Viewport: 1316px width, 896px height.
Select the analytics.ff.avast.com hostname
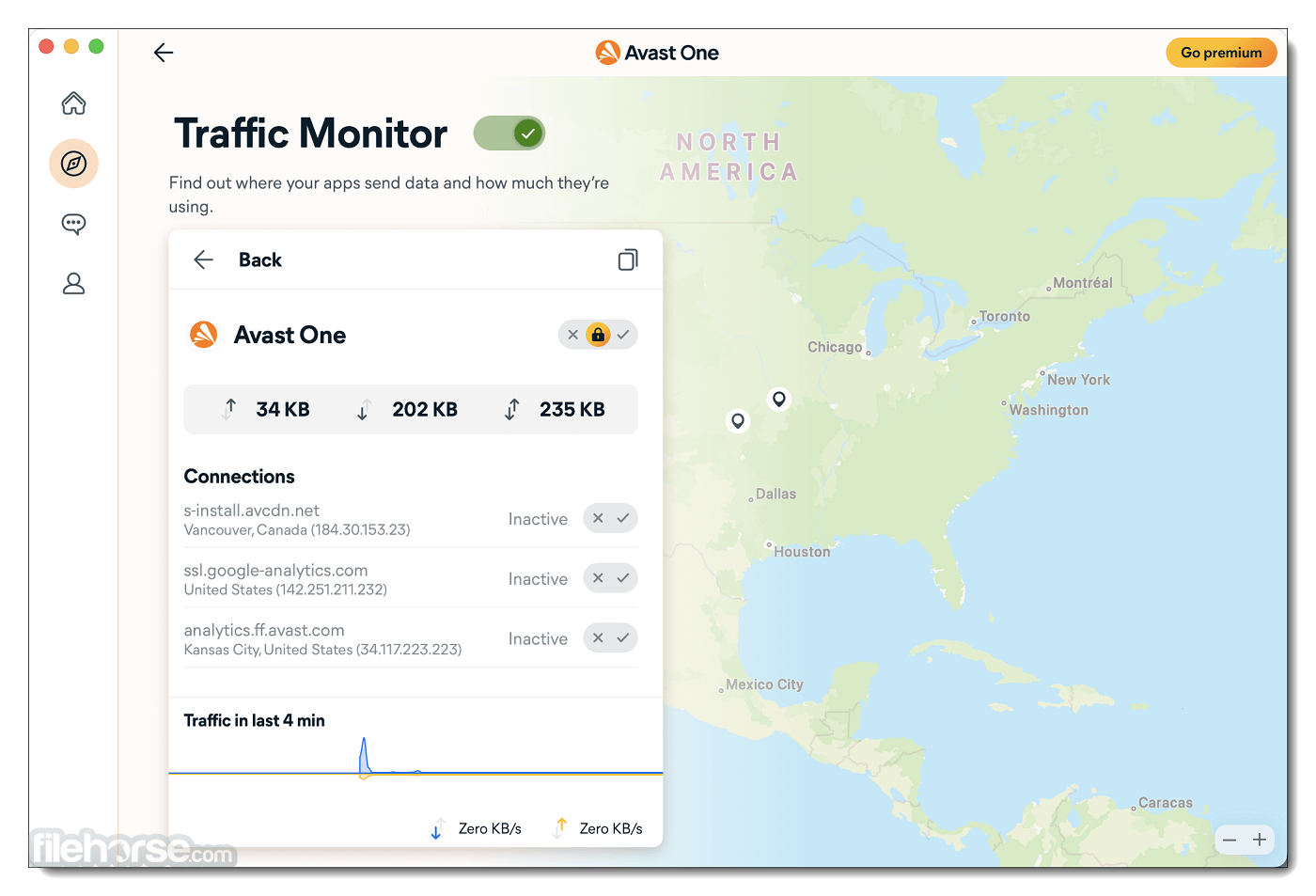click(x=264, y=631)
